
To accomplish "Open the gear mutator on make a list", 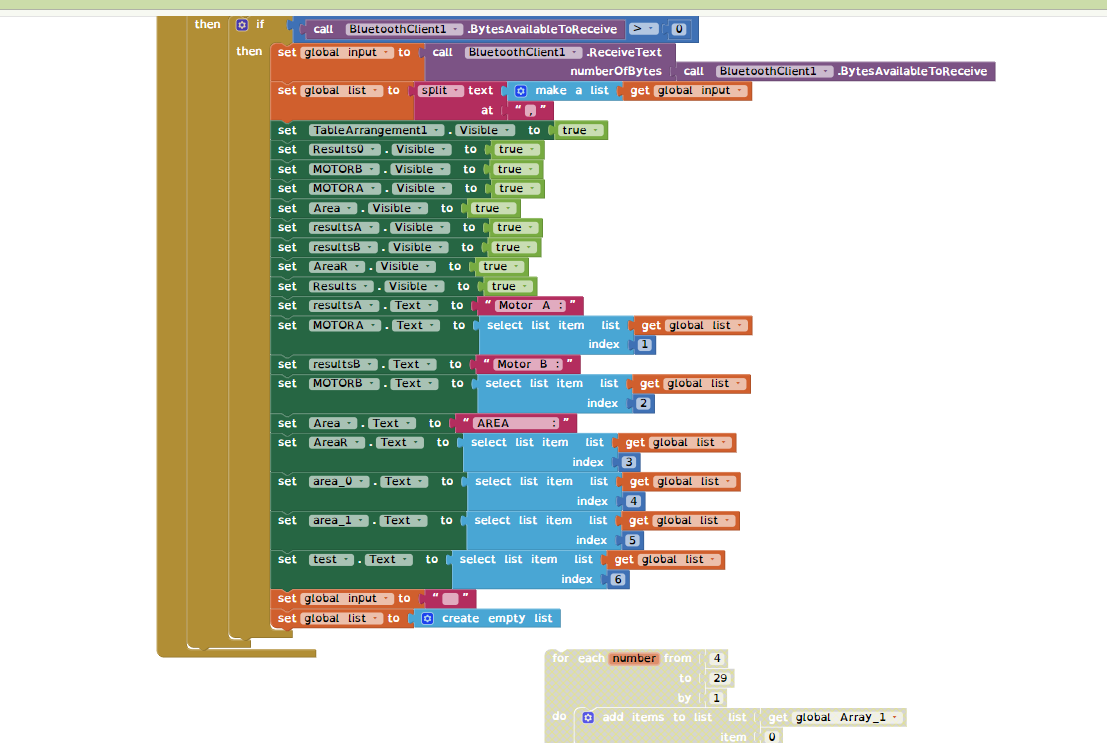I will [520, 91].
